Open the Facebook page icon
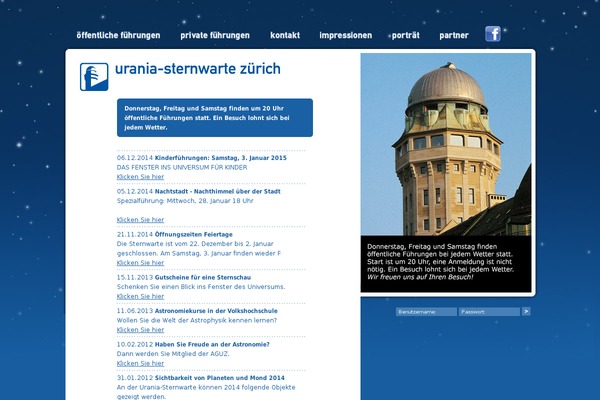Screen dimensions: 600x400 [493, 34]
